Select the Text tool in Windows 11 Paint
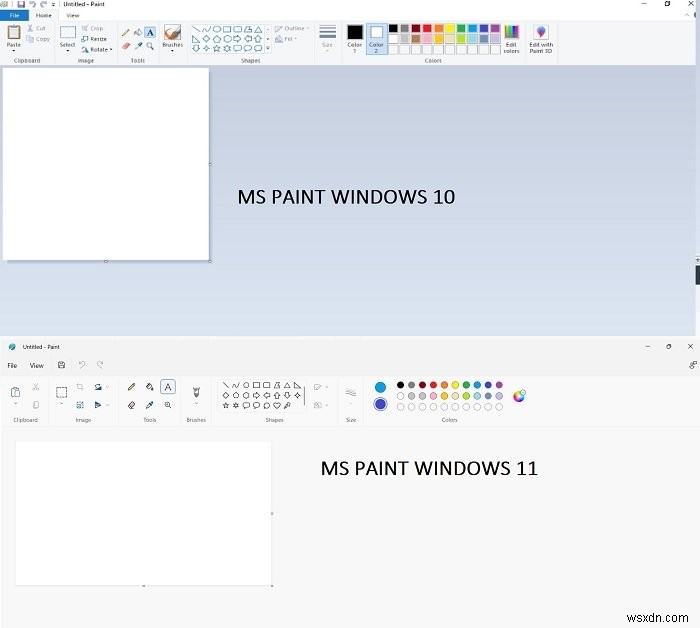This screenshot has width=700, height=628. pyautogui.click(x=168, y=387)
